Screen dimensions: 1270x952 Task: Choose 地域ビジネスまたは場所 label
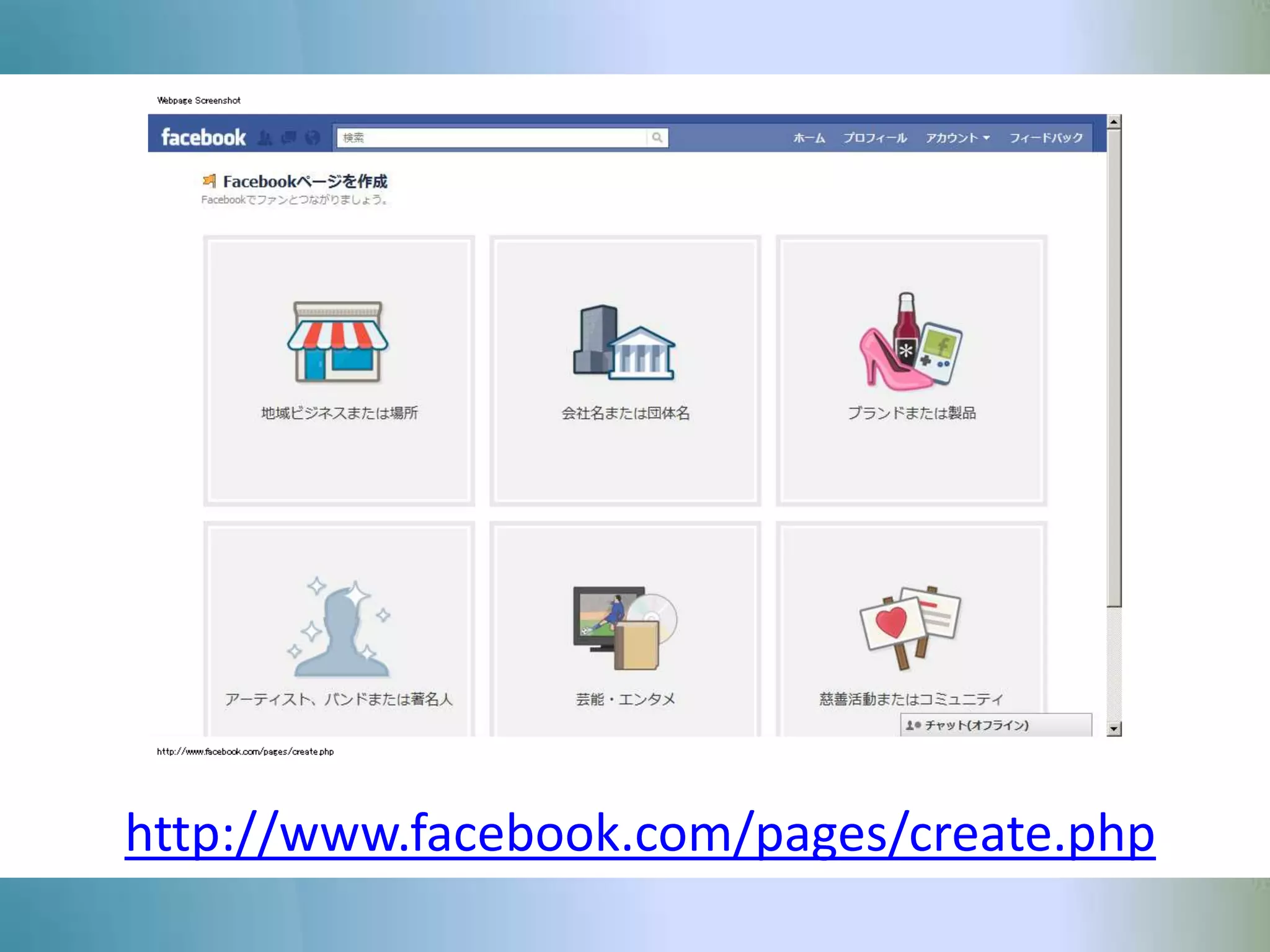tap(339, 413)
